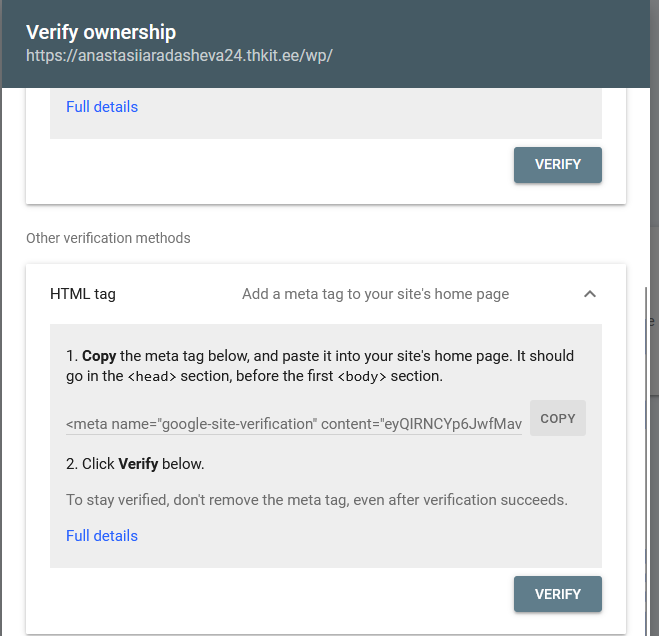Click the <body> code text

click(362, 377)
